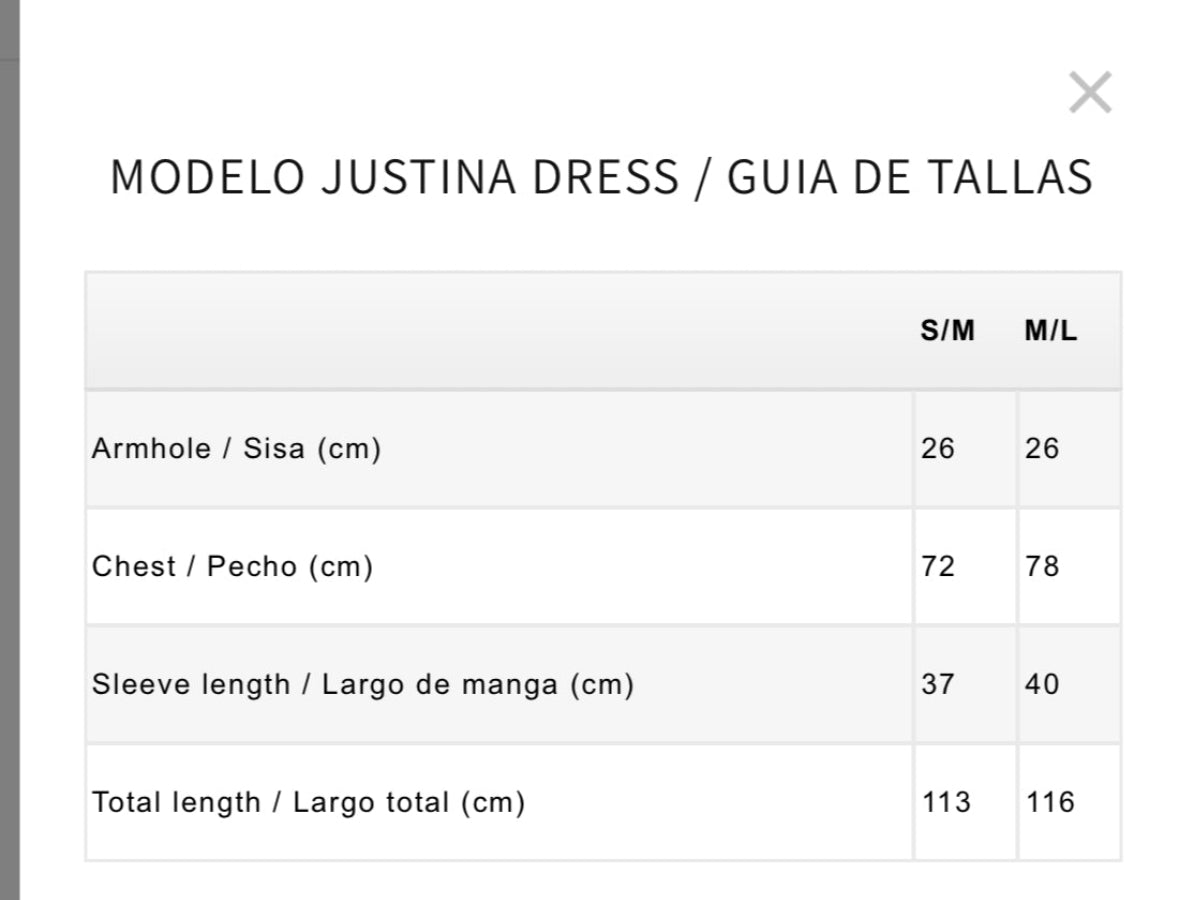The width and height of the screenshot is (1179, 900).
Task: Click the M/L column header
Action: point(1050,331)
